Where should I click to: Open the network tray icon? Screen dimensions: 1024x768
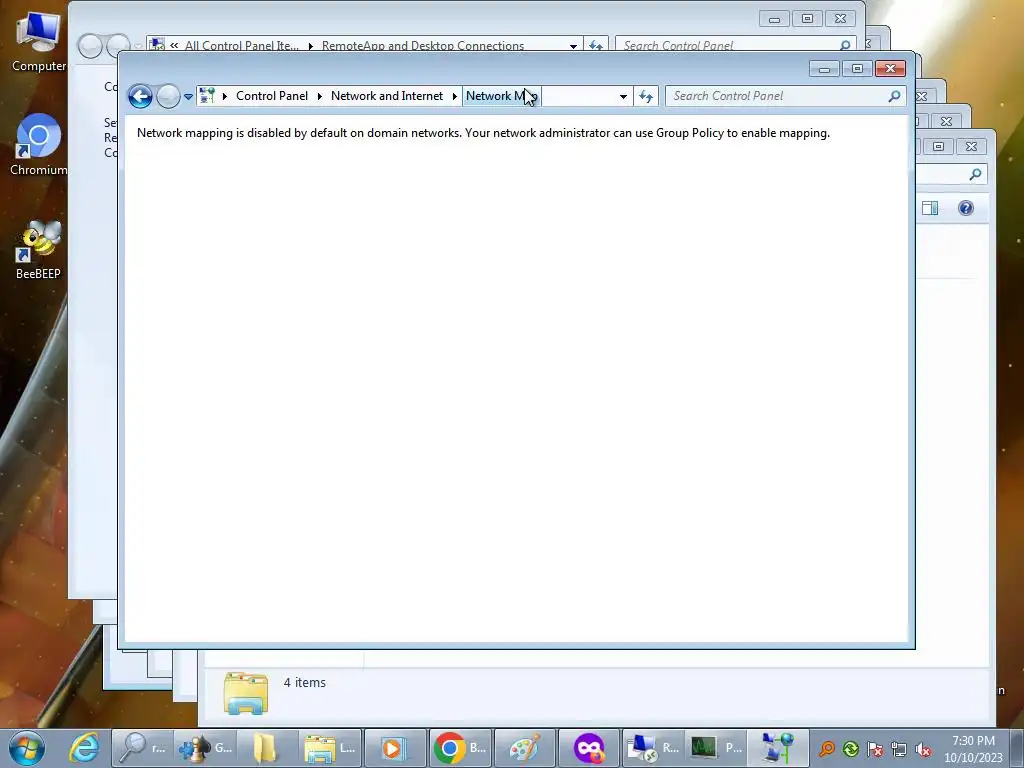coord(899,749)
